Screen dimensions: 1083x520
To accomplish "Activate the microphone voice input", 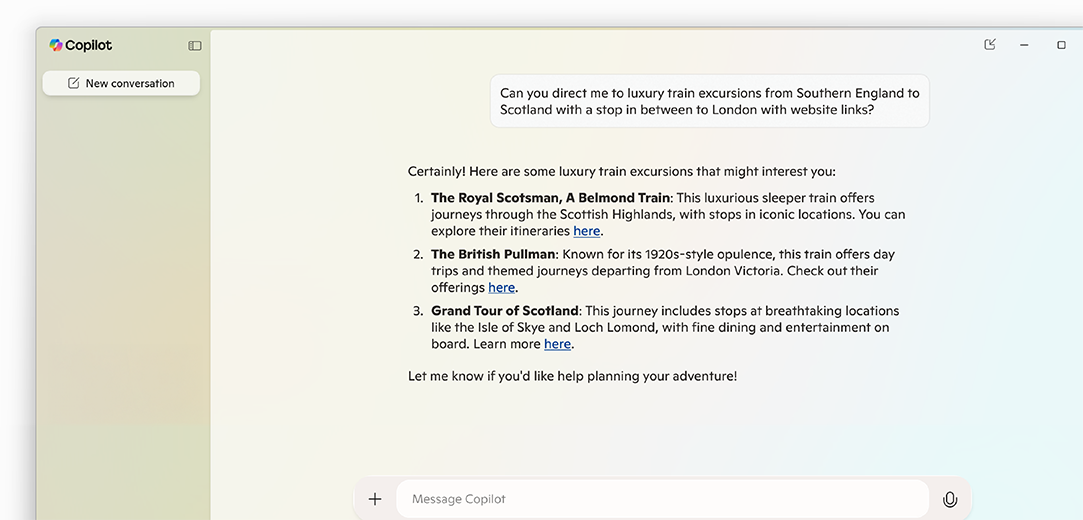I will click(x=950, y=499).
